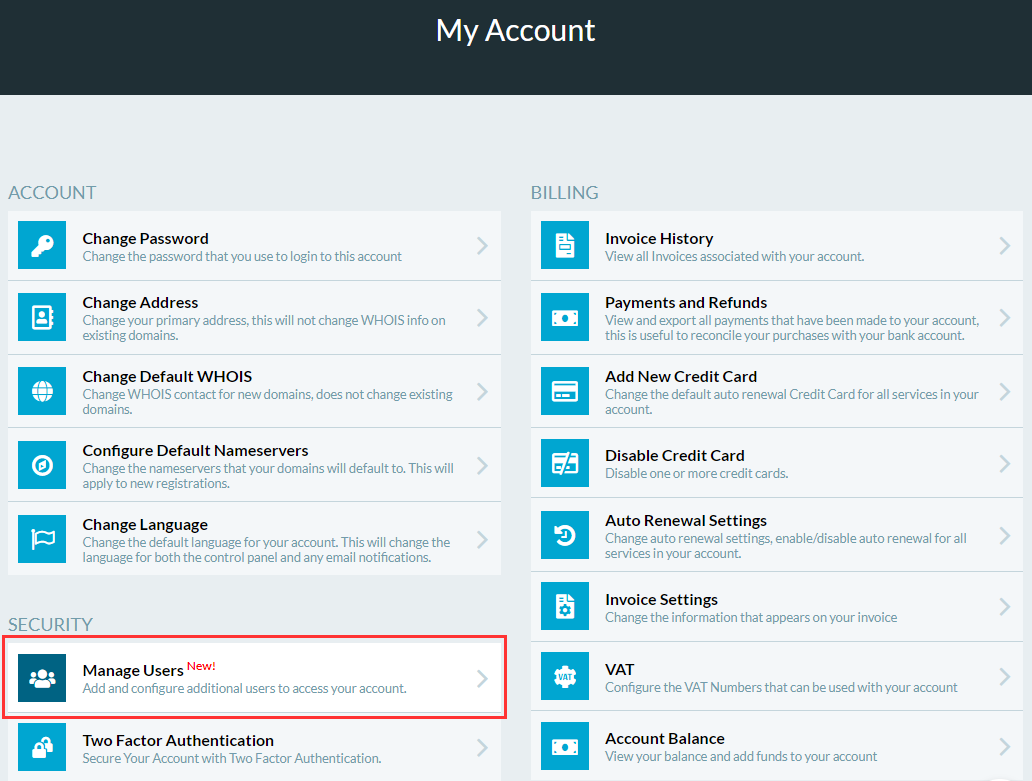
Task: Click the compass icon for Configure Default Nameservers
Action: (x=42, y=466)
